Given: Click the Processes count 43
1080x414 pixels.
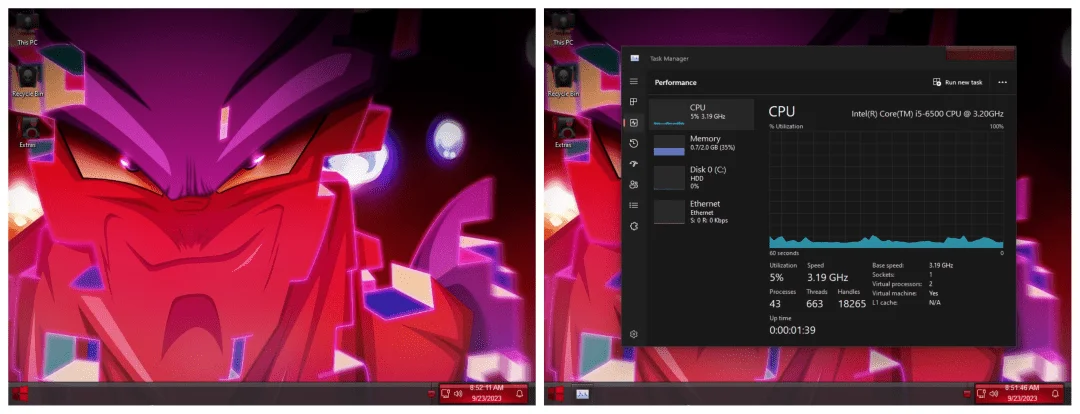Looking at the screenshot, I should (x=775, y=304).
